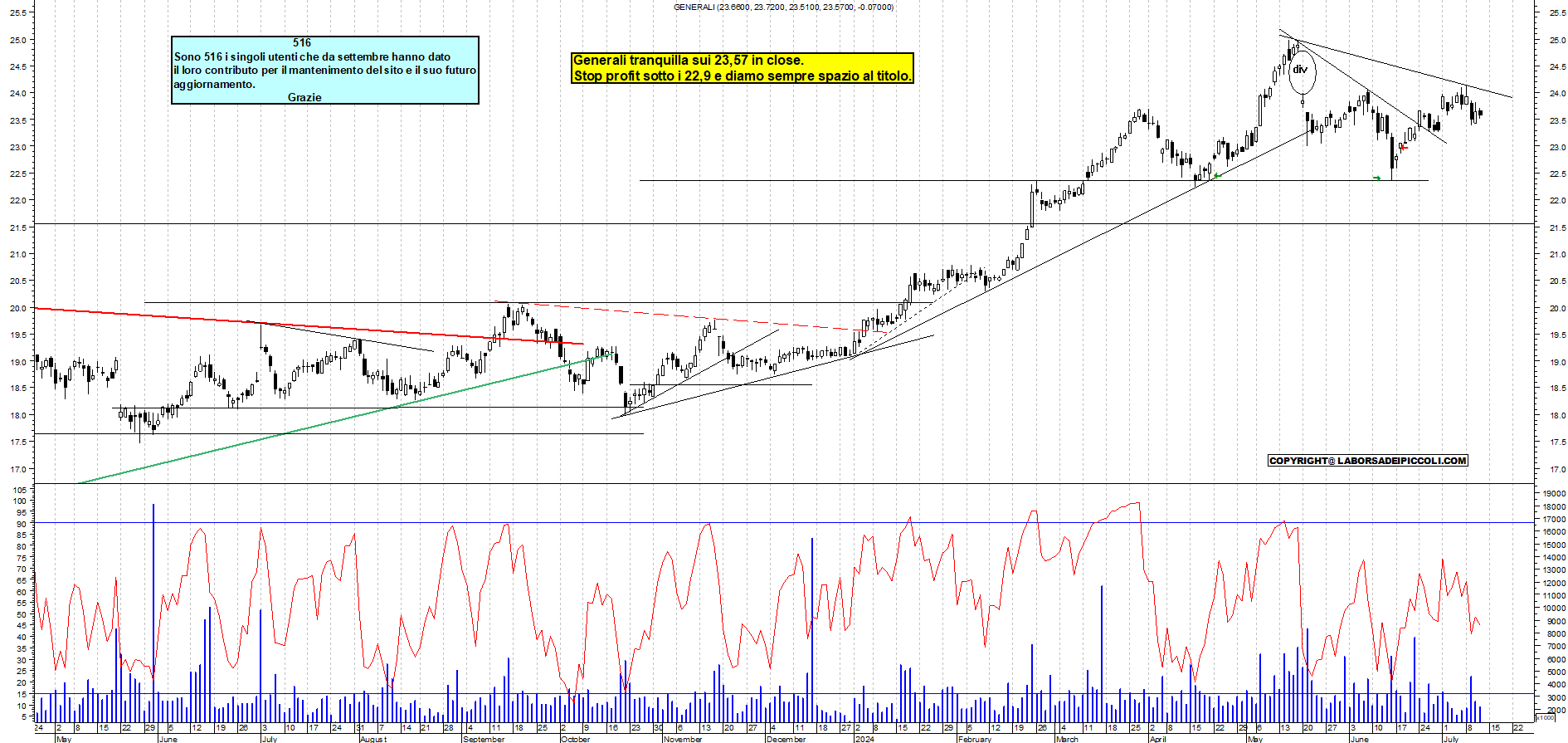This screenshot has width=1568, height=743.
Task: Click the COPYRIGHT@ LABORSADEIPICCOLI.COM label
Action: point(1368,461)
